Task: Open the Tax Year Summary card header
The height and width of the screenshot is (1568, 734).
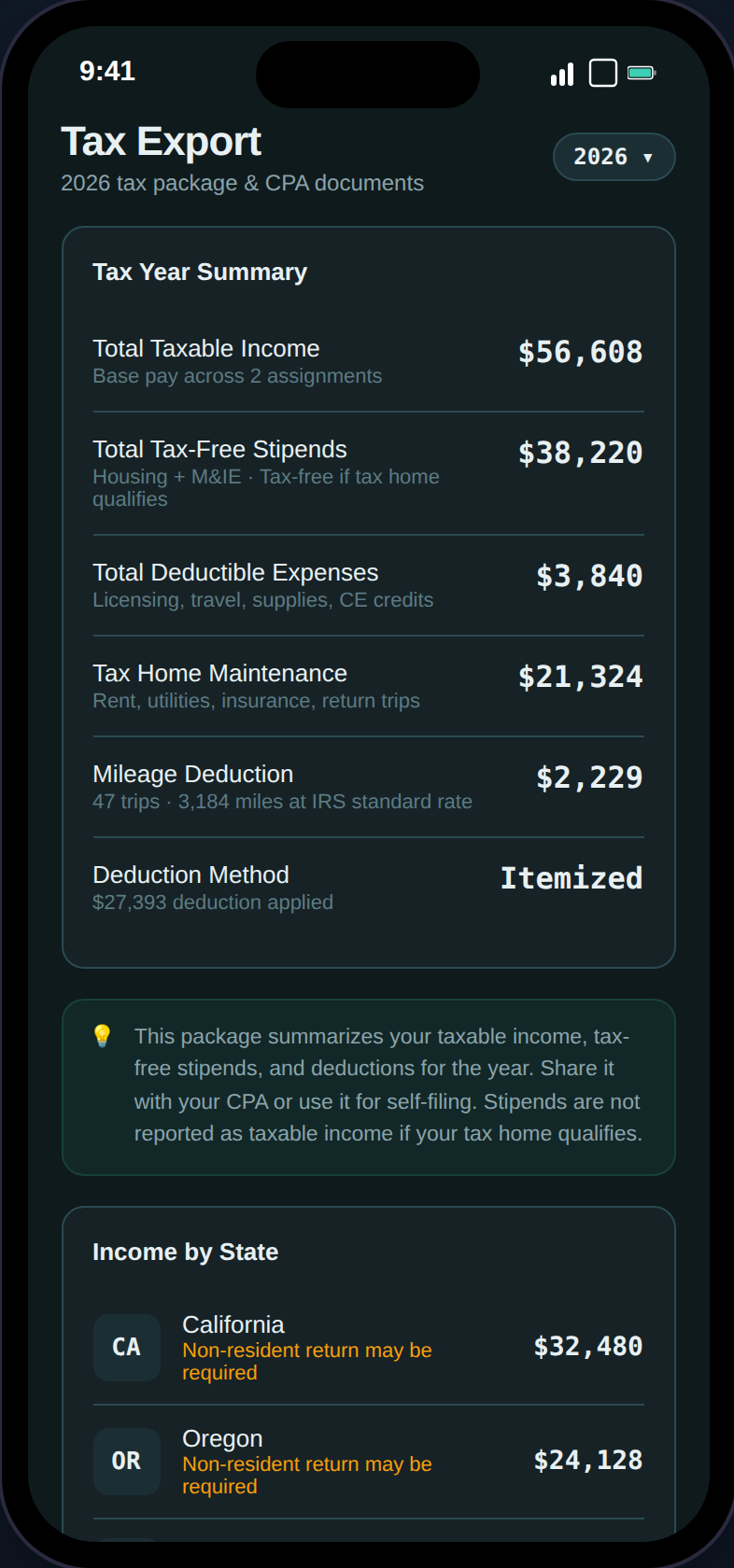Action: [x=199, y=272]
